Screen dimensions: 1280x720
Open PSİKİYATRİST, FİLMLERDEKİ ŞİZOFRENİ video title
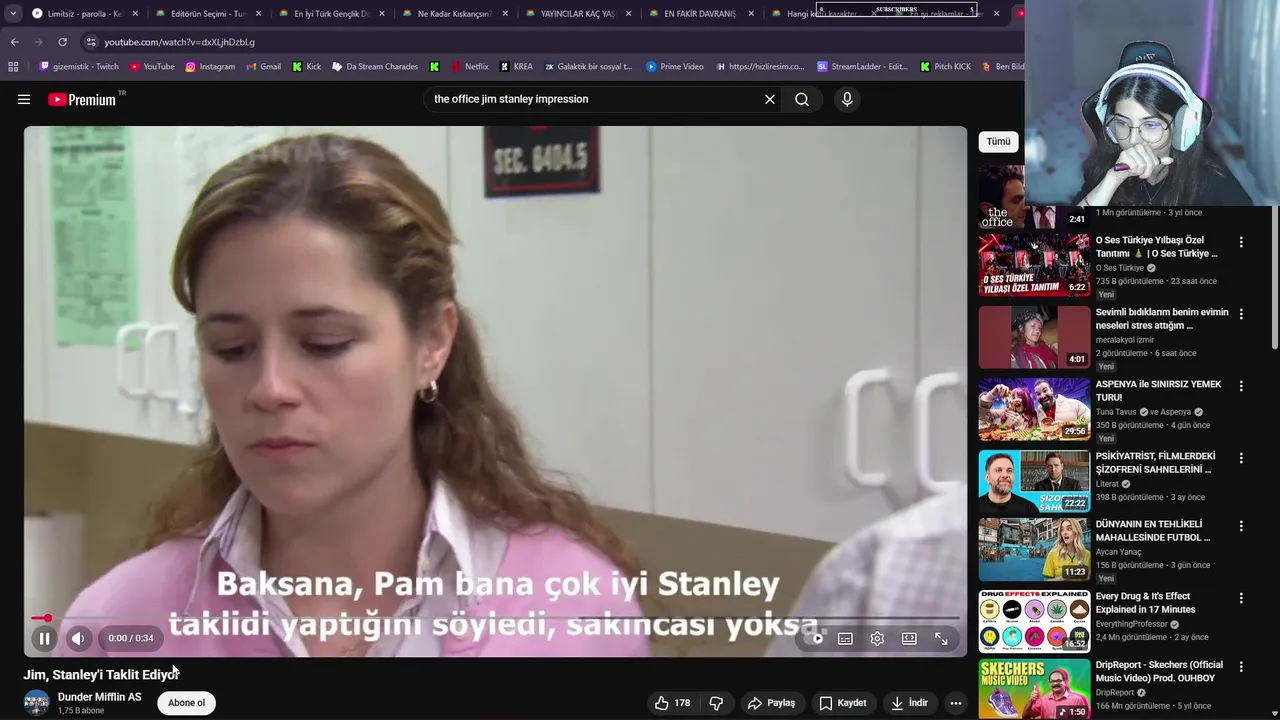pos(1155,463)
